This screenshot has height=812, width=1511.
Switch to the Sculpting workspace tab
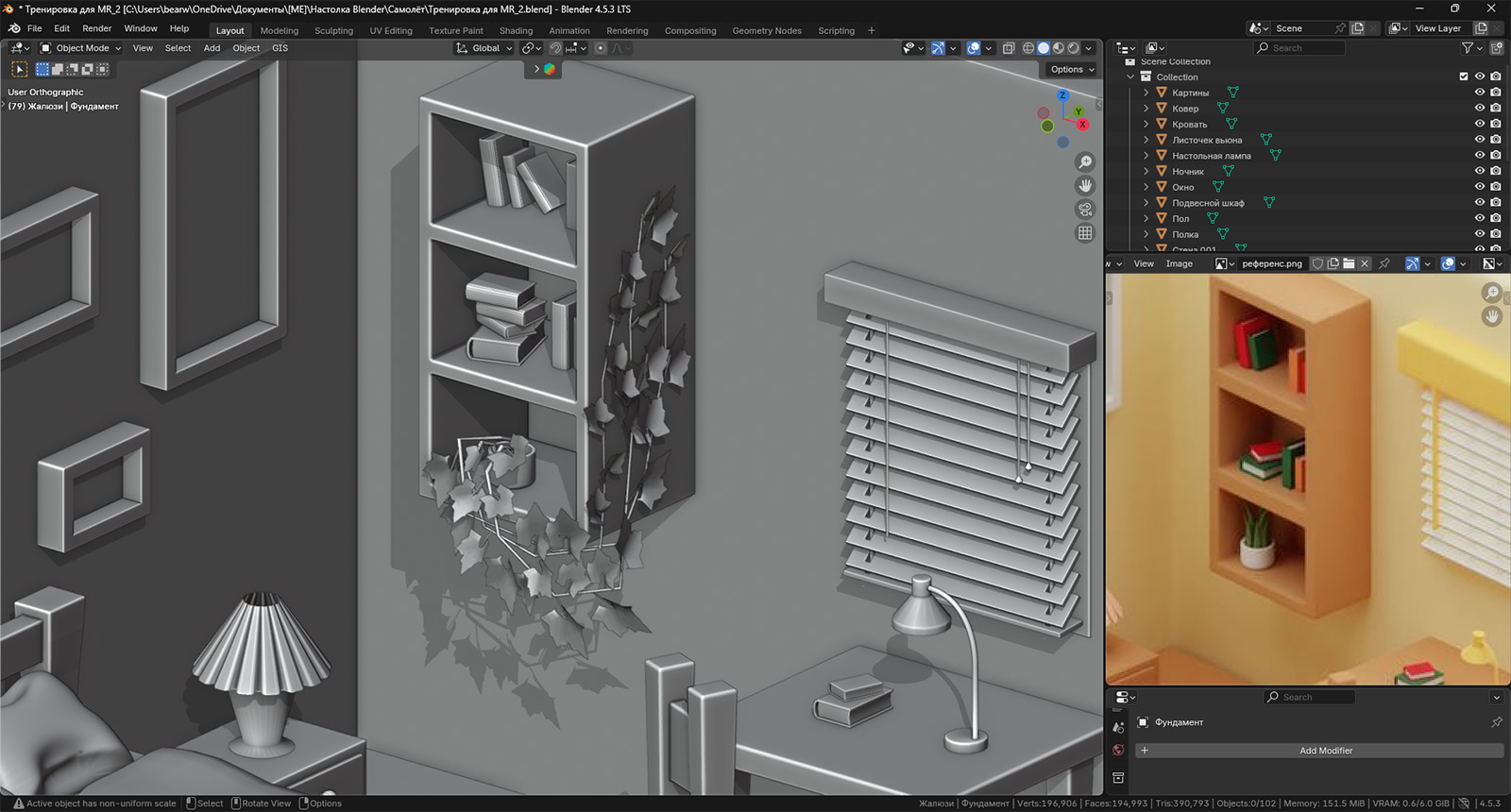tap(333, 30)
